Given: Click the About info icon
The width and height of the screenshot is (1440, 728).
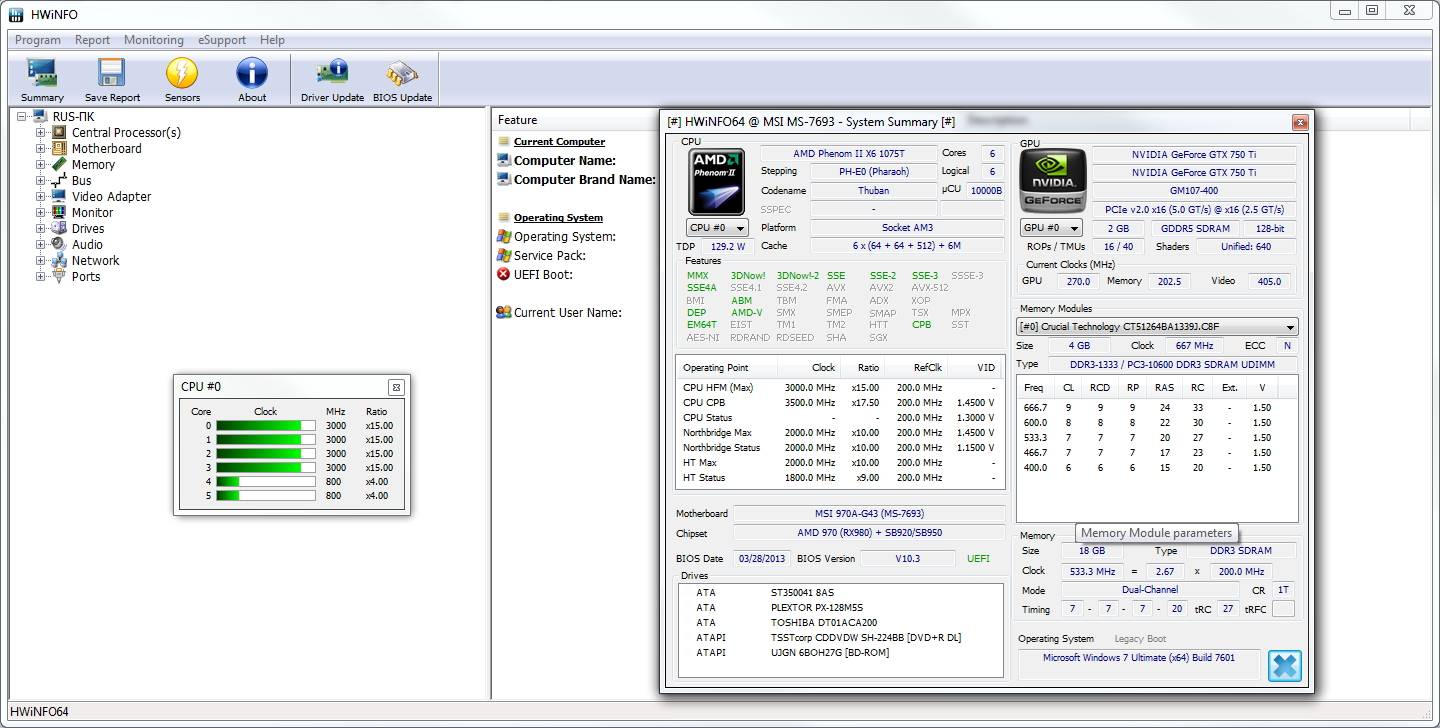Looking at the screenshot, I should (x=252, y=80).
